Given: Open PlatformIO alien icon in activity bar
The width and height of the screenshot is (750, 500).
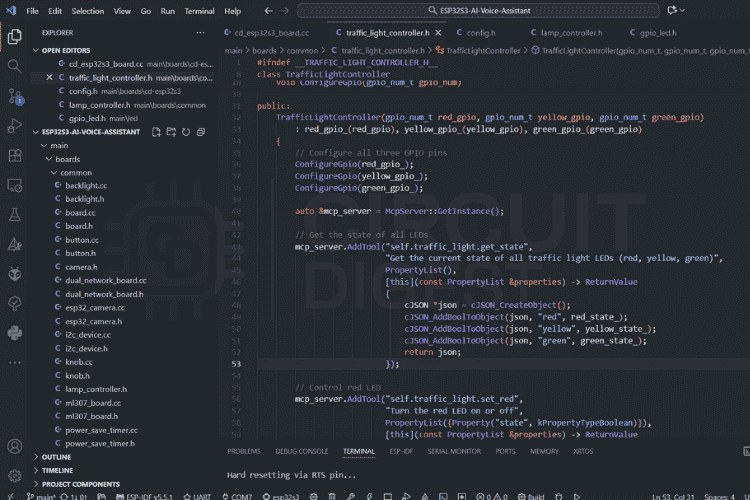Looking at the screenshot, I should [14, 274].
